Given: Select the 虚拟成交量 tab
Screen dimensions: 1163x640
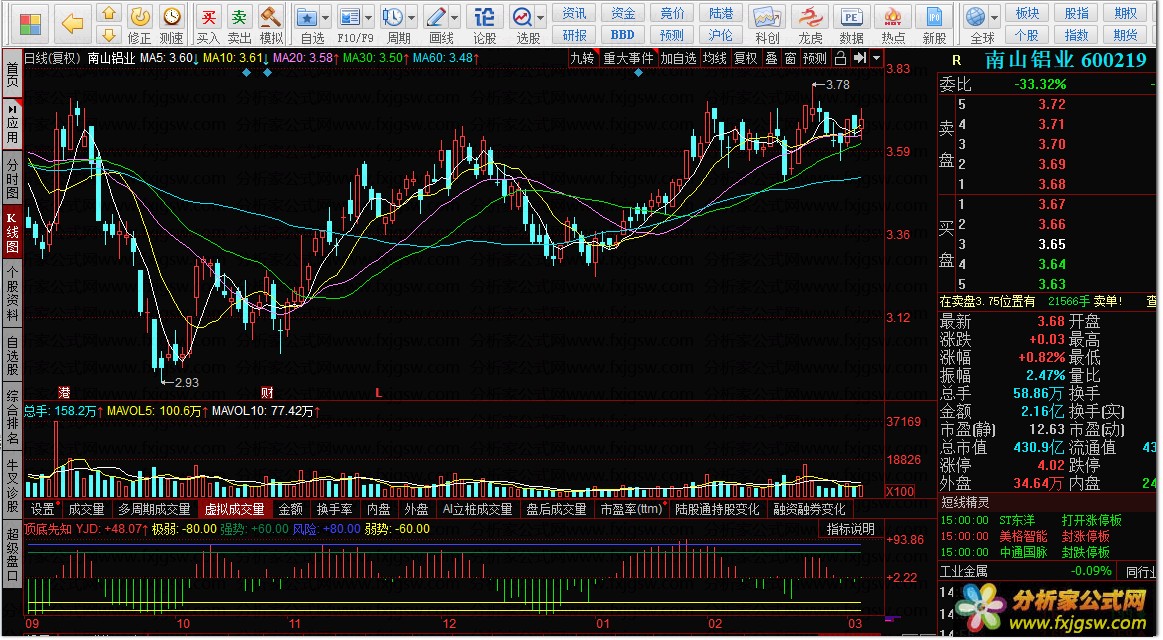Looking at the screenshot, I should (x=234, y=509).
